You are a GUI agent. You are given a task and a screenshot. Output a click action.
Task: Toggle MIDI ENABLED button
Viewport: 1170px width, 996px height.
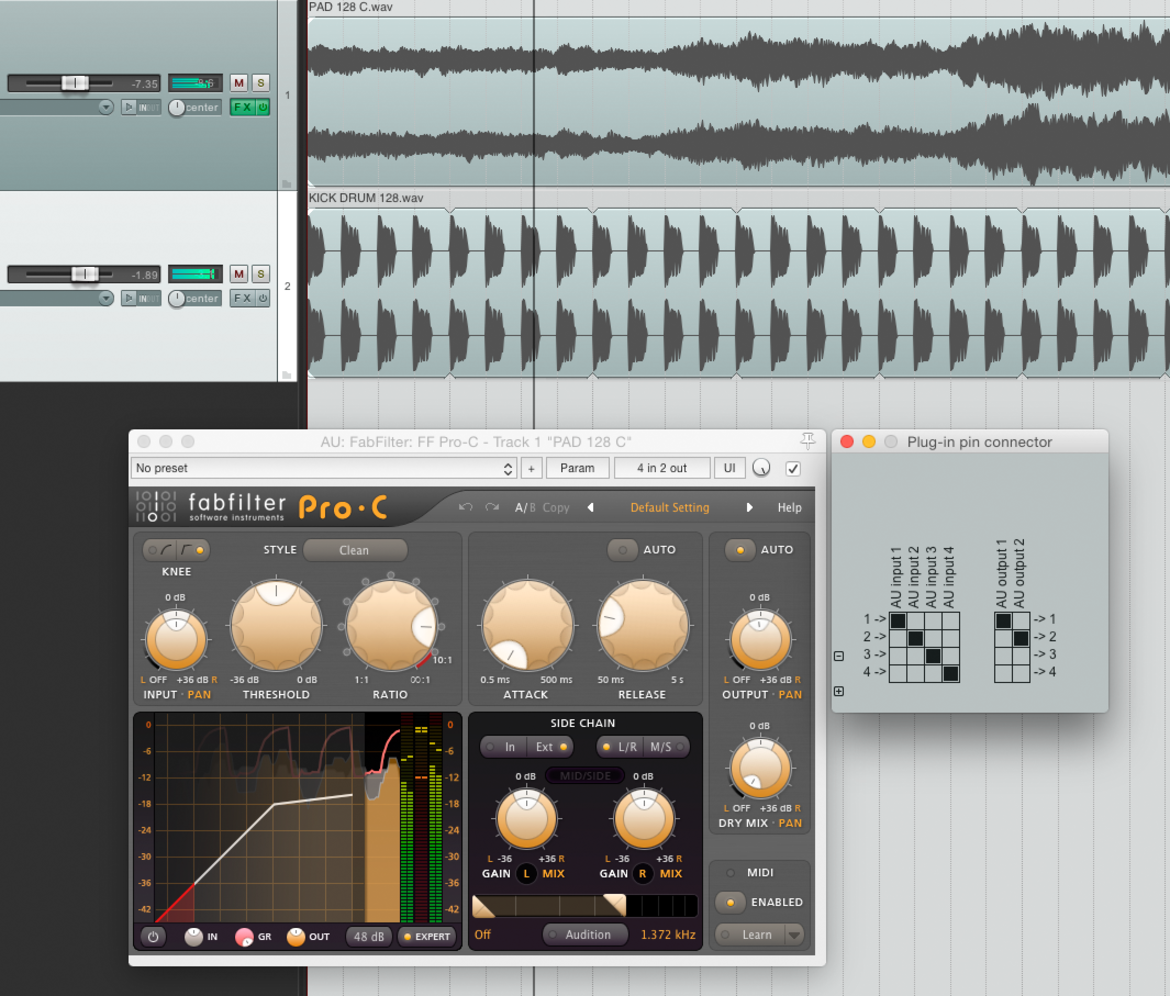click(731, 902)
